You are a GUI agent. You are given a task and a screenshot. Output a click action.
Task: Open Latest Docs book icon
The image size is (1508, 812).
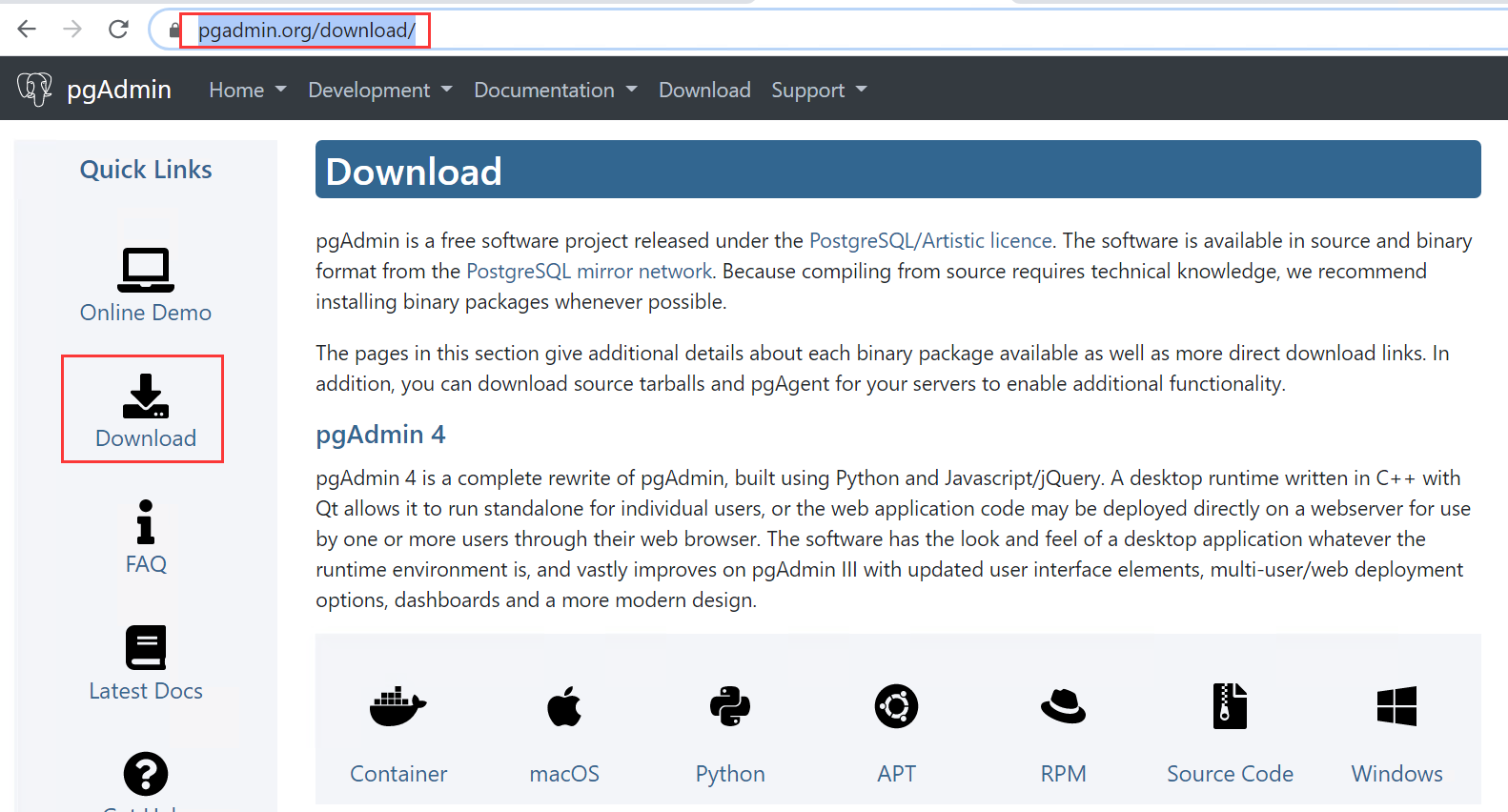click(146, 648)
